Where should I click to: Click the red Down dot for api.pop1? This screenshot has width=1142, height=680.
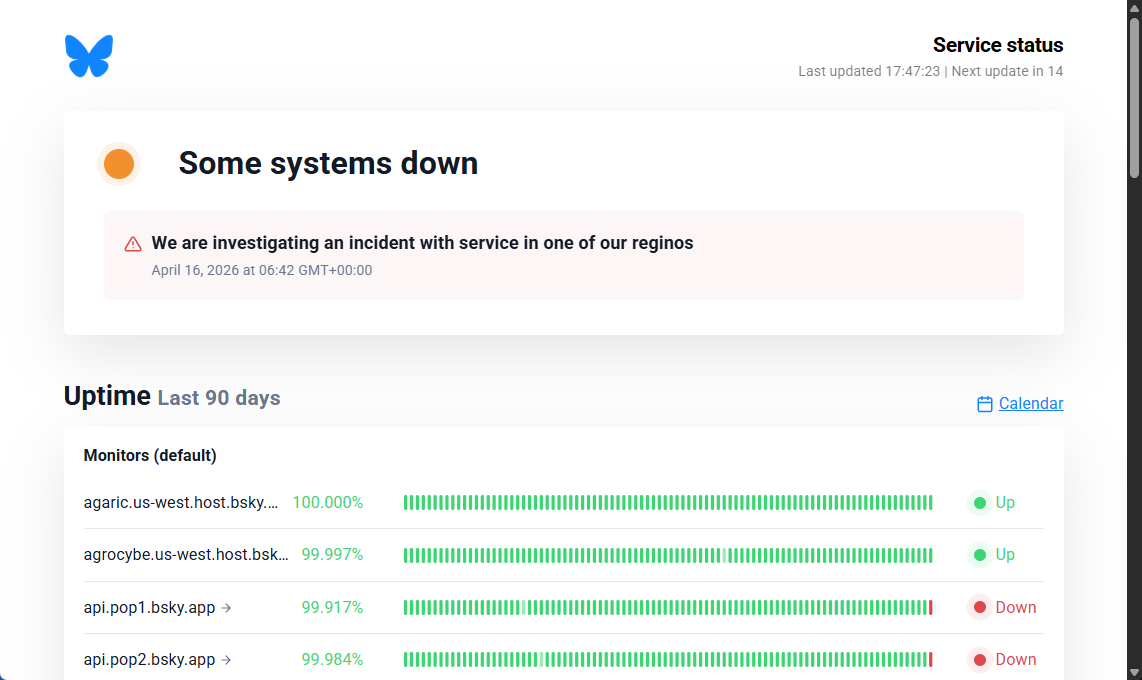pyautogui.click(x=980, y=608)
